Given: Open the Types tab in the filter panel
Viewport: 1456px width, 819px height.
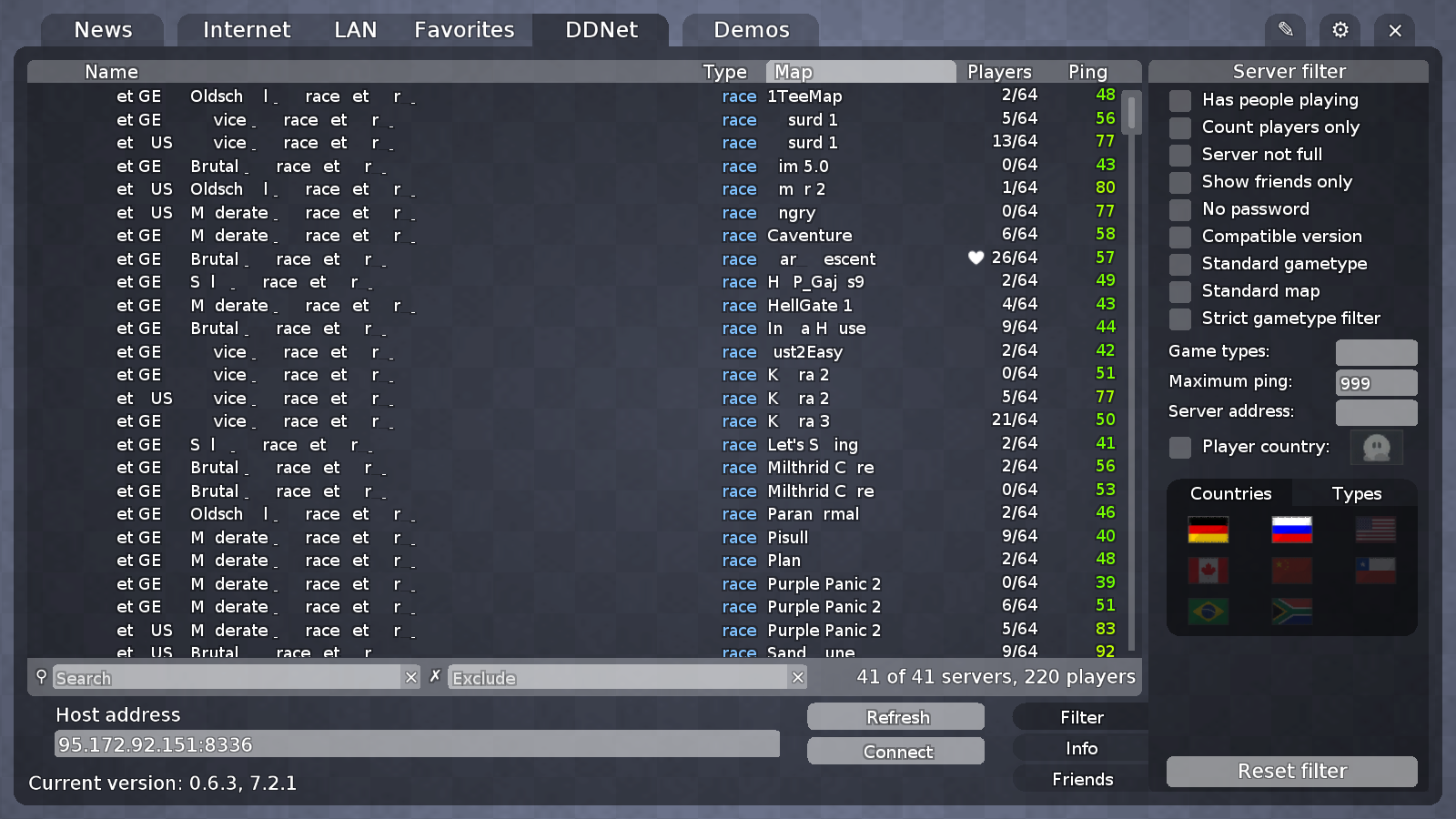Looking at the screenshot, I should click(1356, 493).
